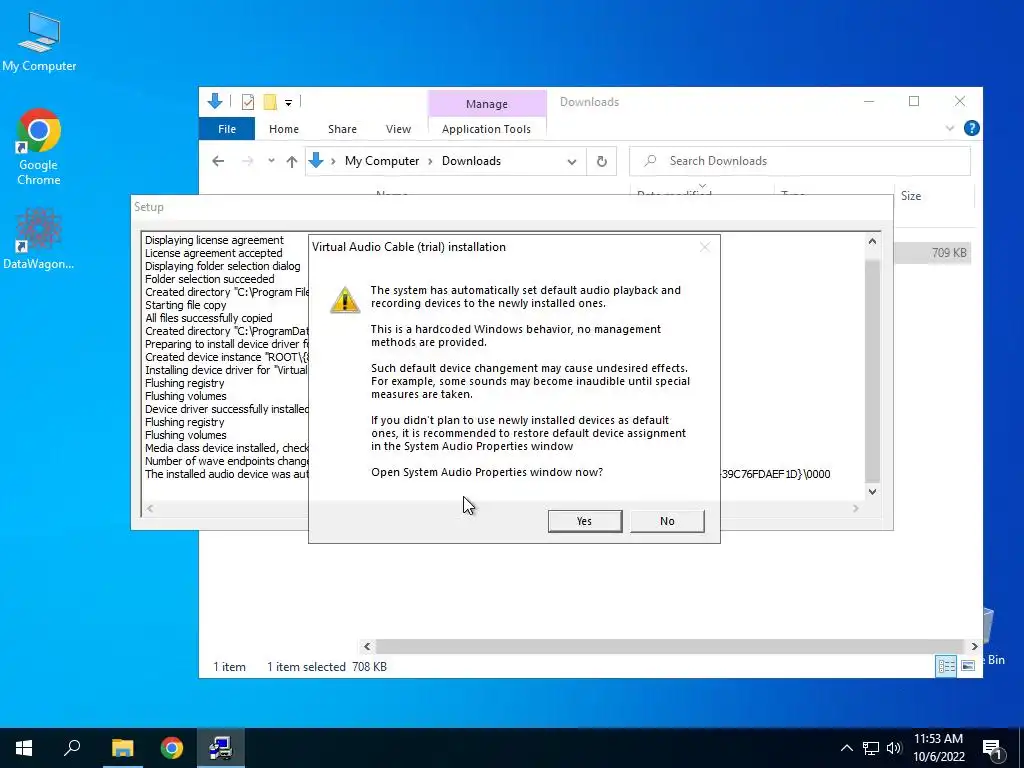This screenshot has width=1024, height=768.
Task: Click Downloads in the address breadcrumb
Action: [471, 161]
